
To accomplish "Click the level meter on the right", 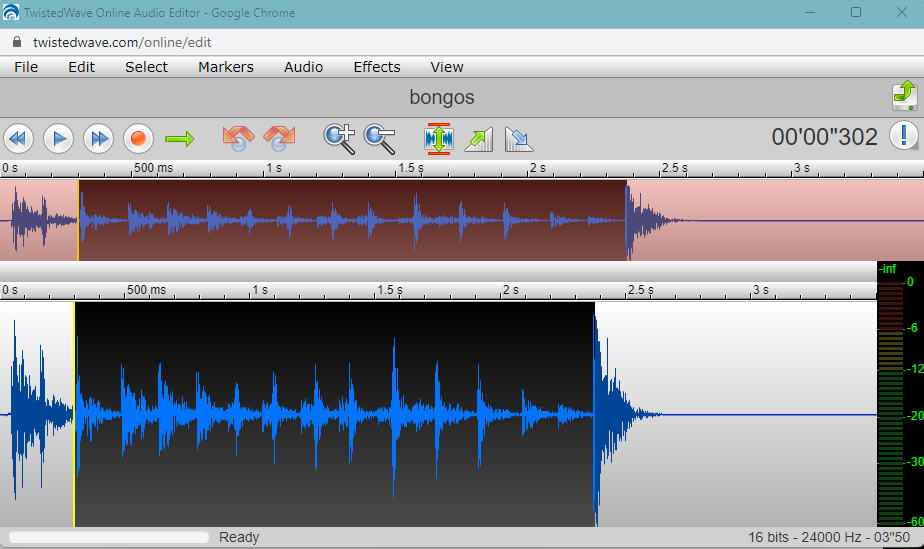I will [x=891, y=404].
